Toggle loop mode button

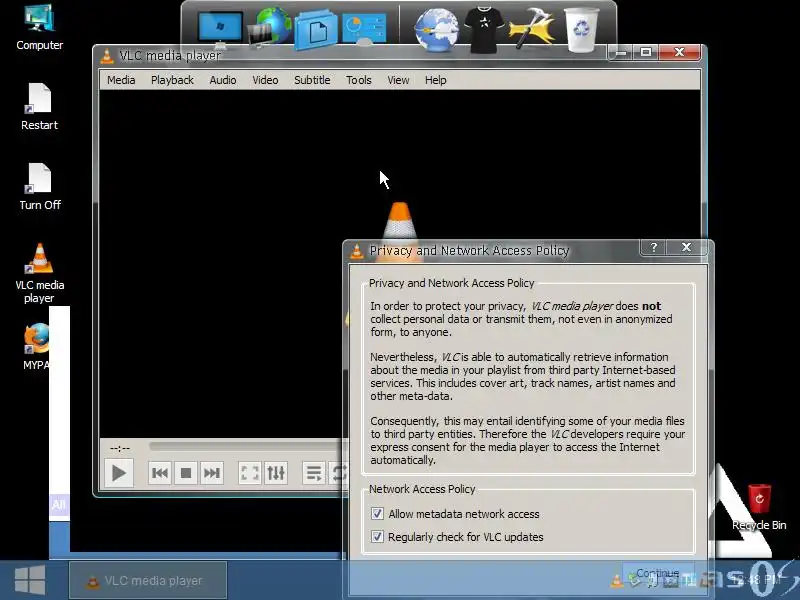click(338, 473)
